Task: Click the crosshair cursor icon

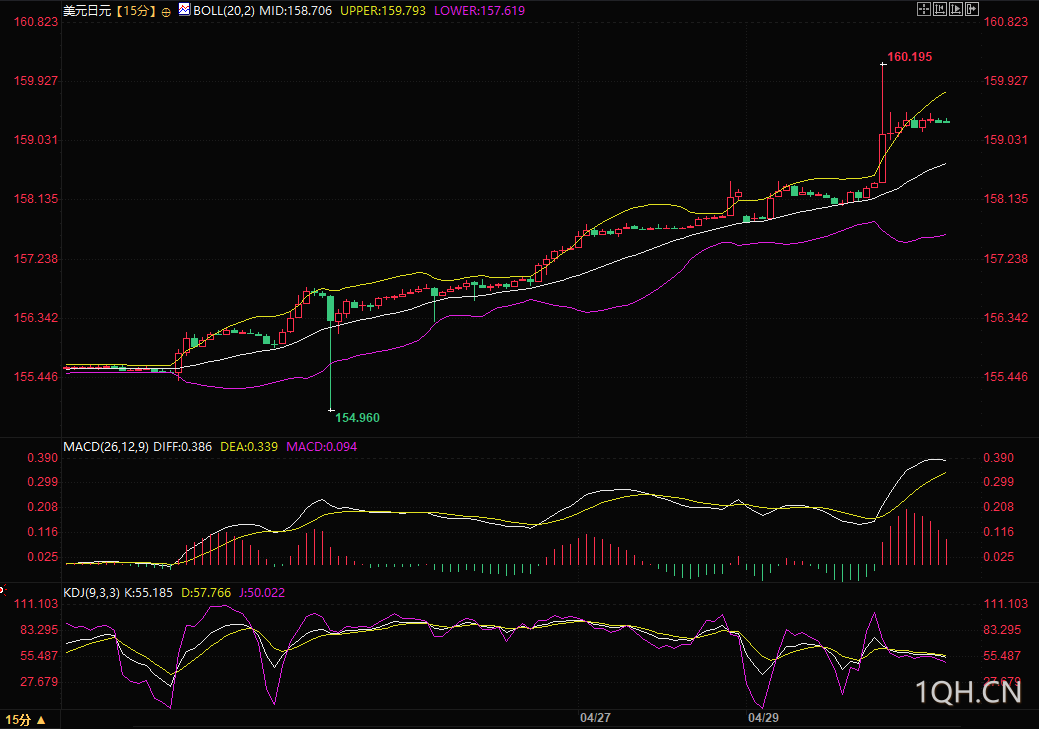Action: (x=924, y=9)
